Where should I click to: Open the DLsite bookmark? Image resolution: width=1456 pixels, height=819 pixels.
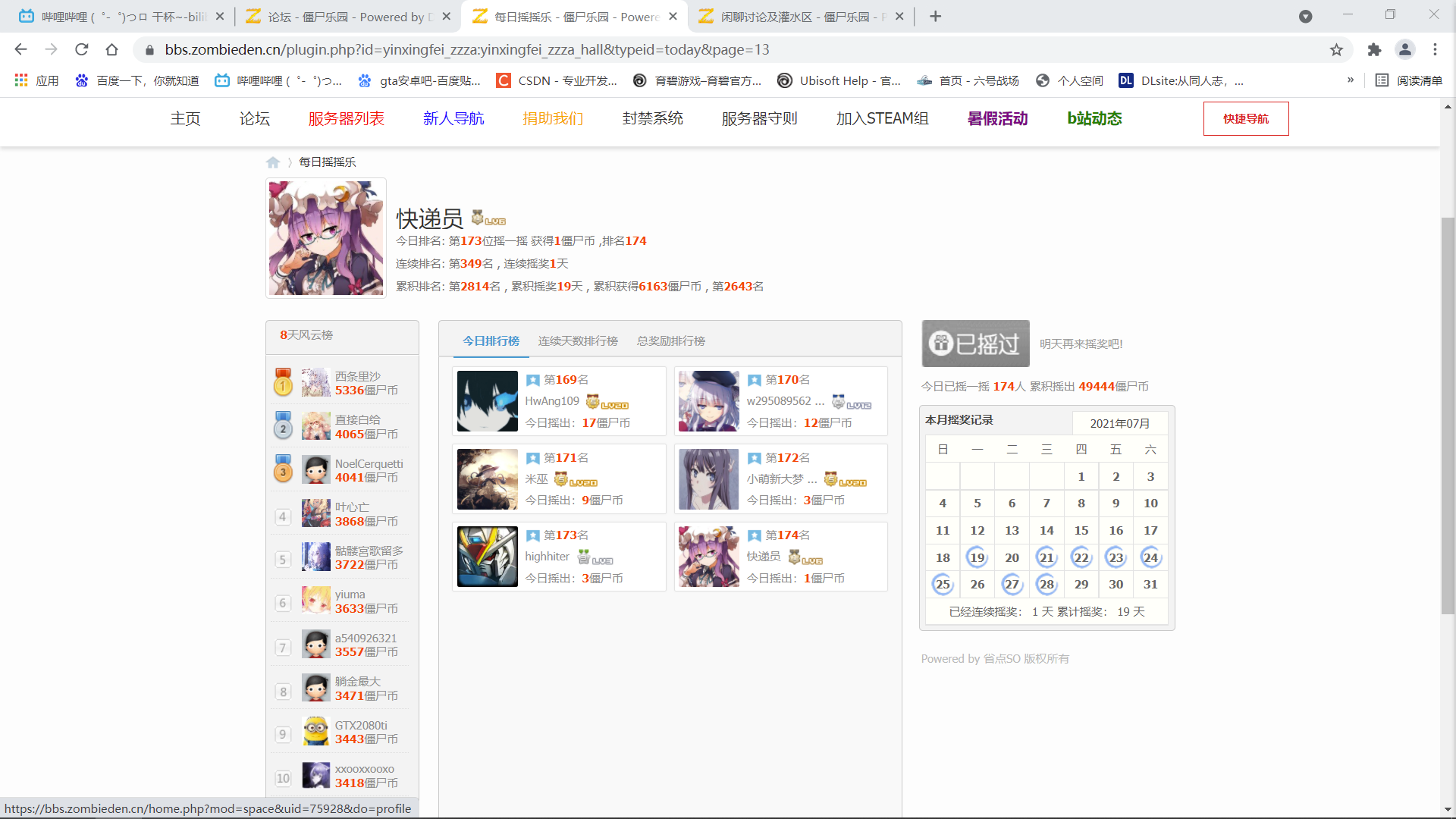point(1181,80)
